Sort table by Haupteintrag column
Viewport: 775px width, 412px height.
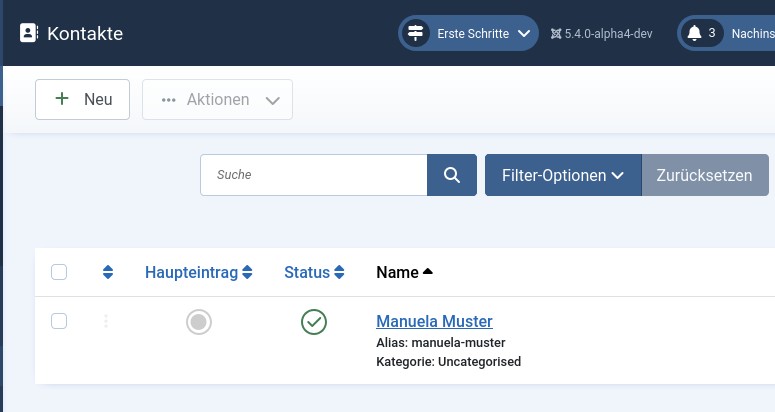tap(198, 272)
